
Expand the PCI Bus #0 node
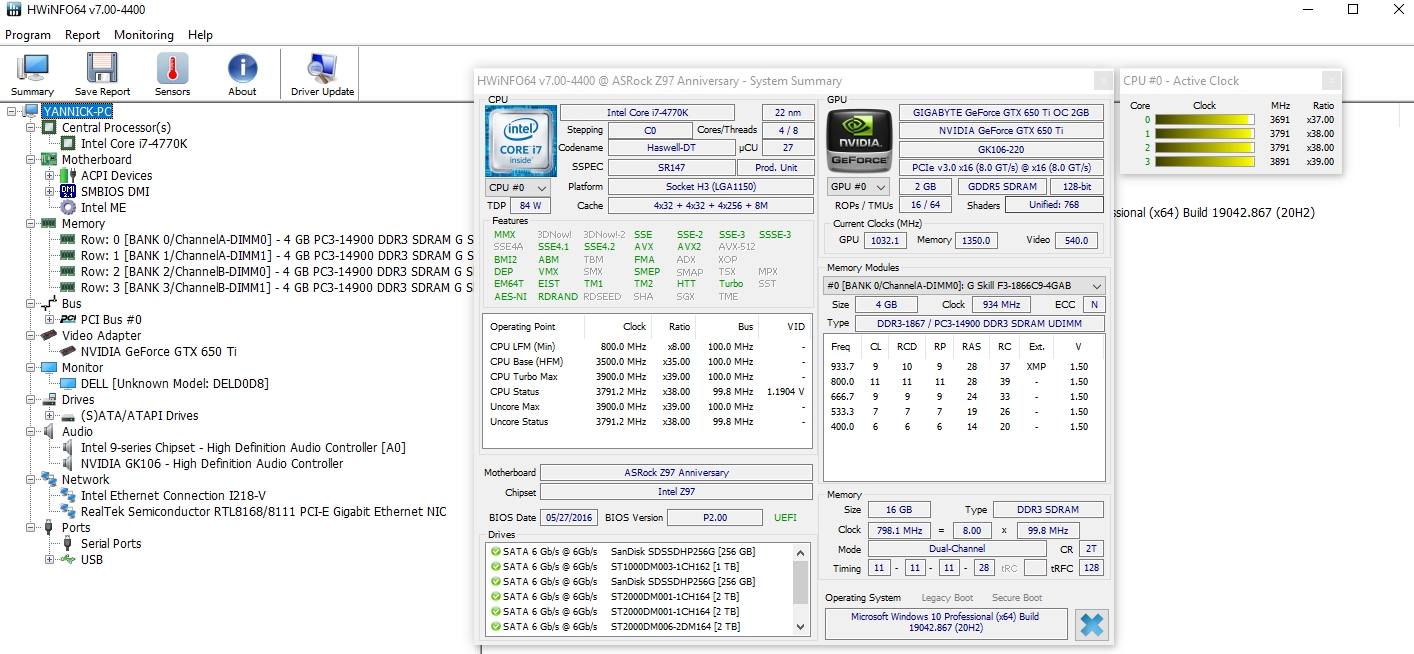click(x=49, y=319)
